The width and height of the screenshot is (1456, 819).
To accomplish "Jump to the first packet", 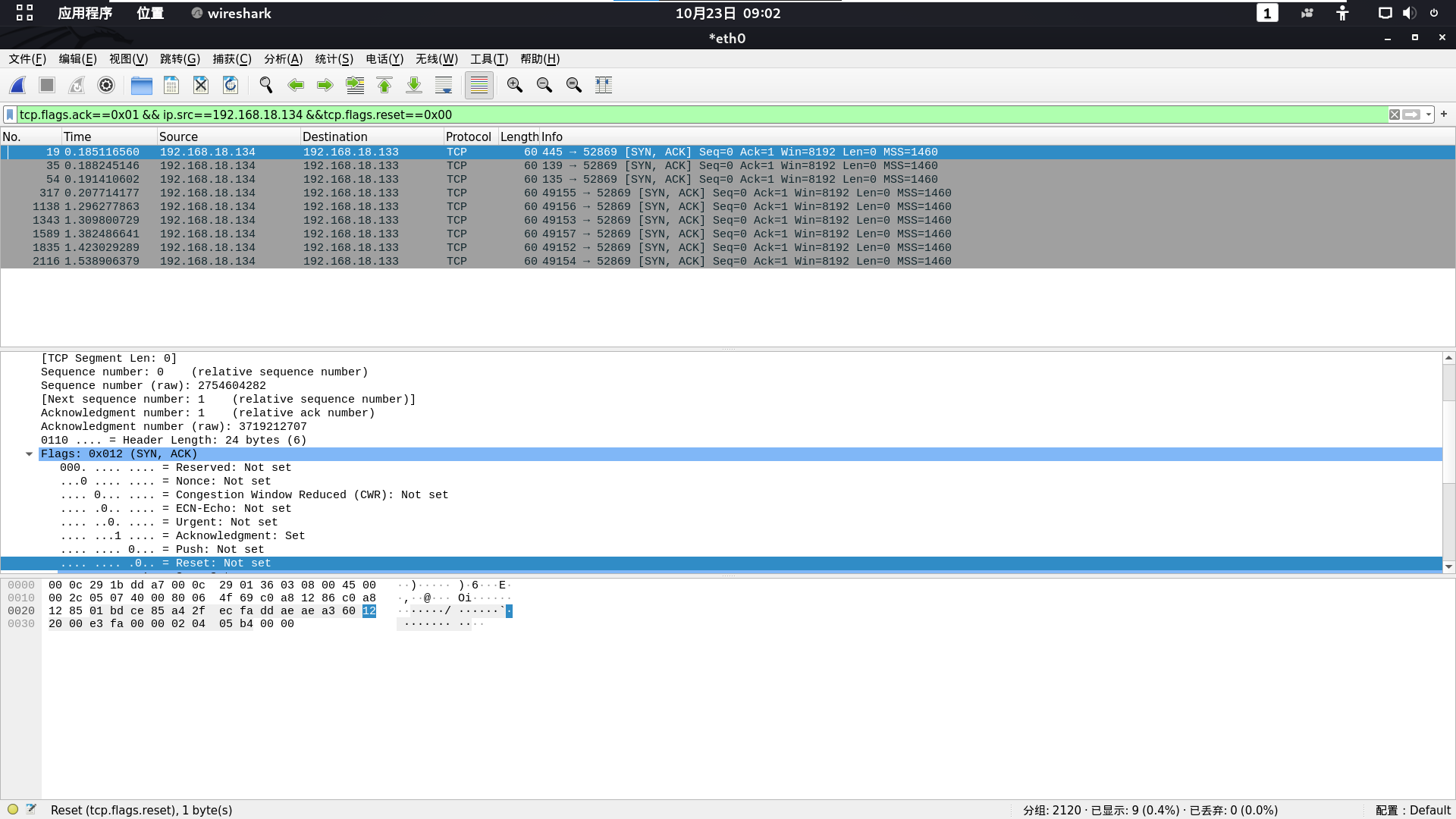I will [x=384, y=85].
